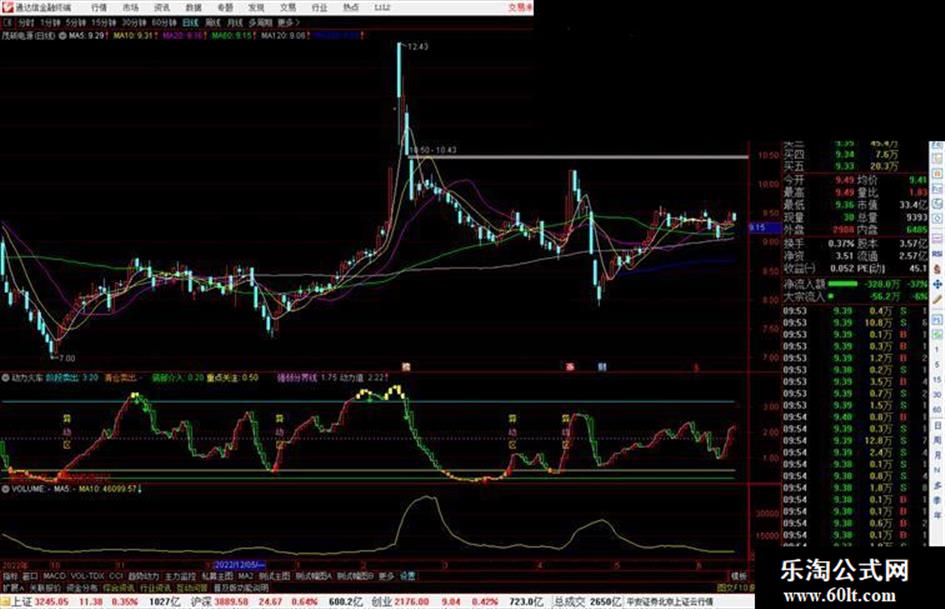Image resolution: width=945 pixels, height=609 pixels.
Task: Click the 30 minute shortcut in right sidebar
Action: point(937,394)
